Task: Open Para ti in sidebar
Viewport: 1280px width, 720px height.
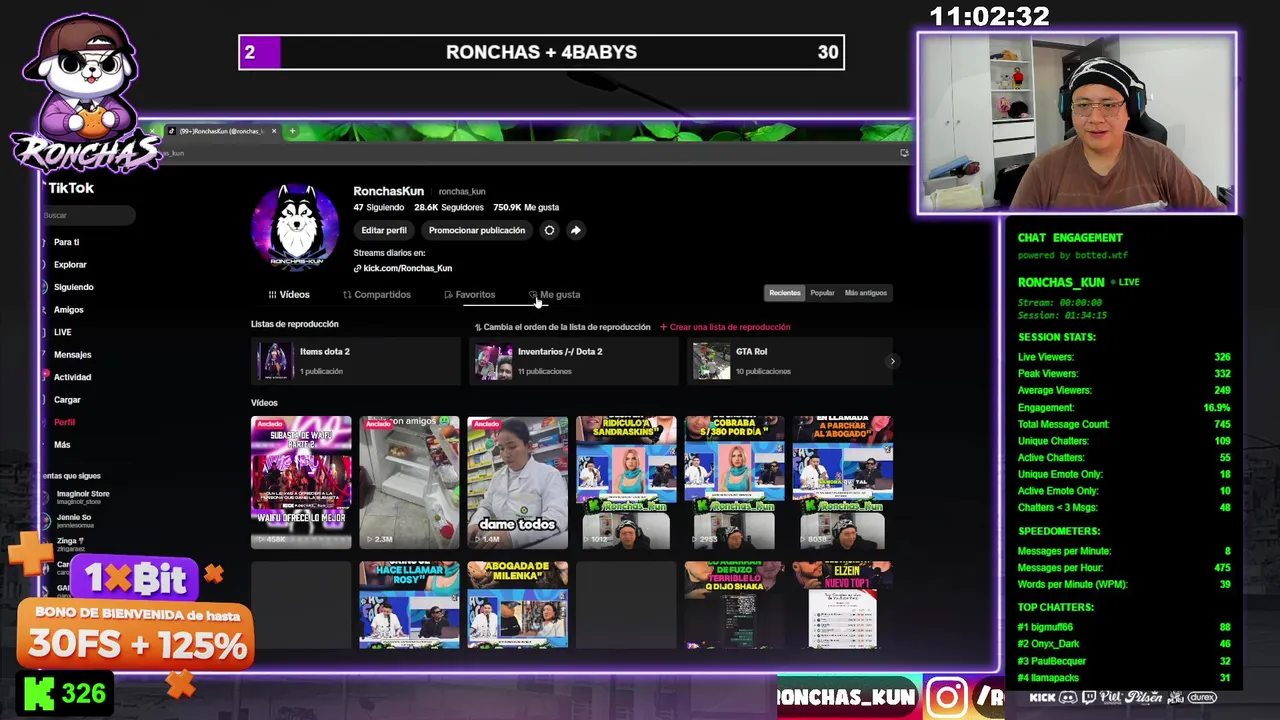Action: tap(66, 242)
